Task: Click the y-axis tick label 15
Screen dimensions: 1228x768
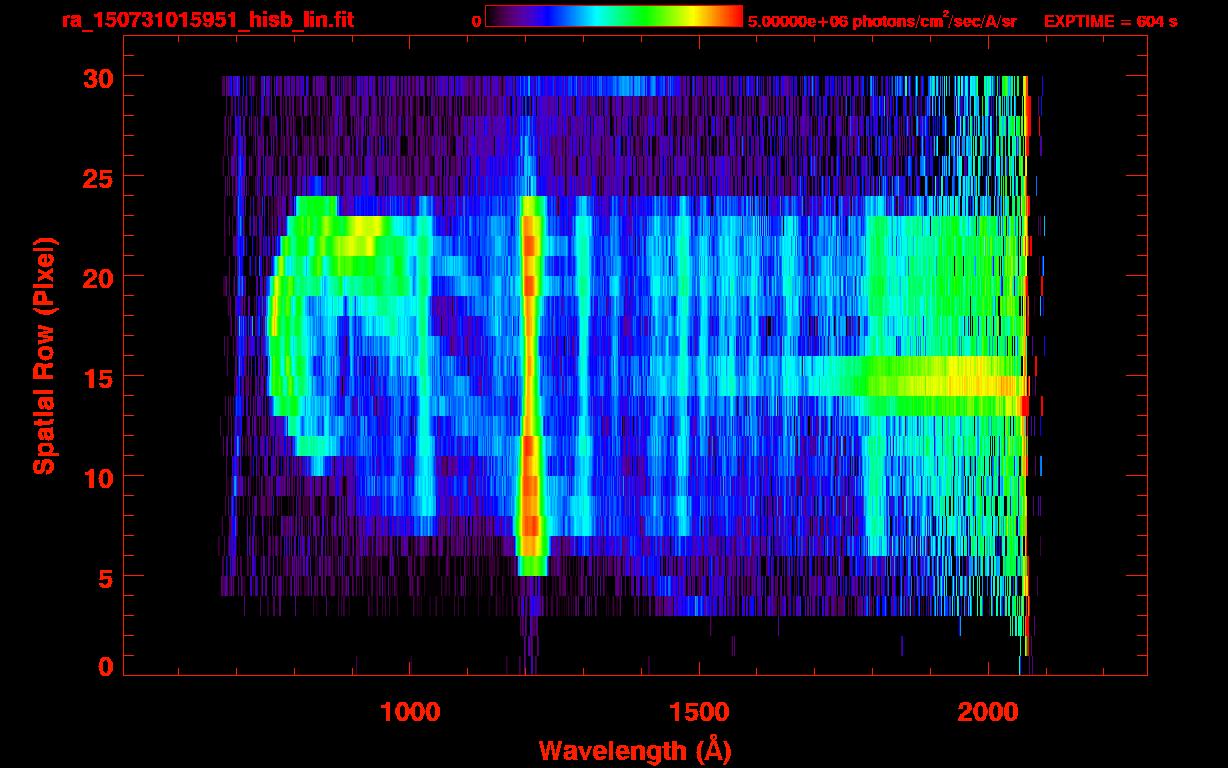Action: click(x=97, y=376)
